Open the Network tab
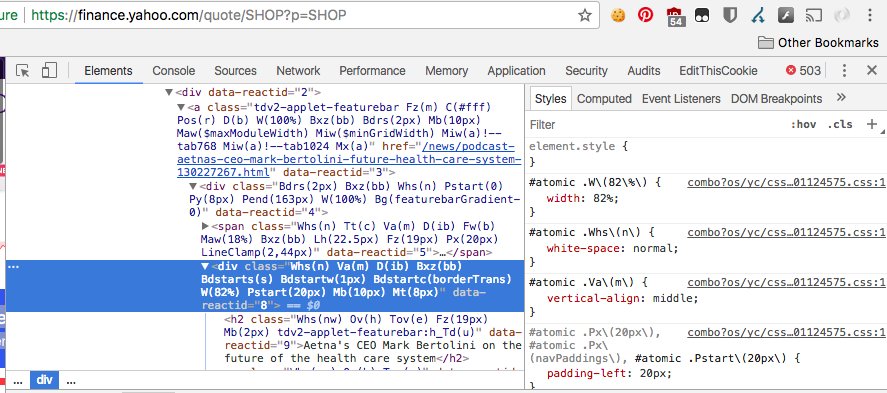This screenshot has width=887, height=393. pos(298,71)
